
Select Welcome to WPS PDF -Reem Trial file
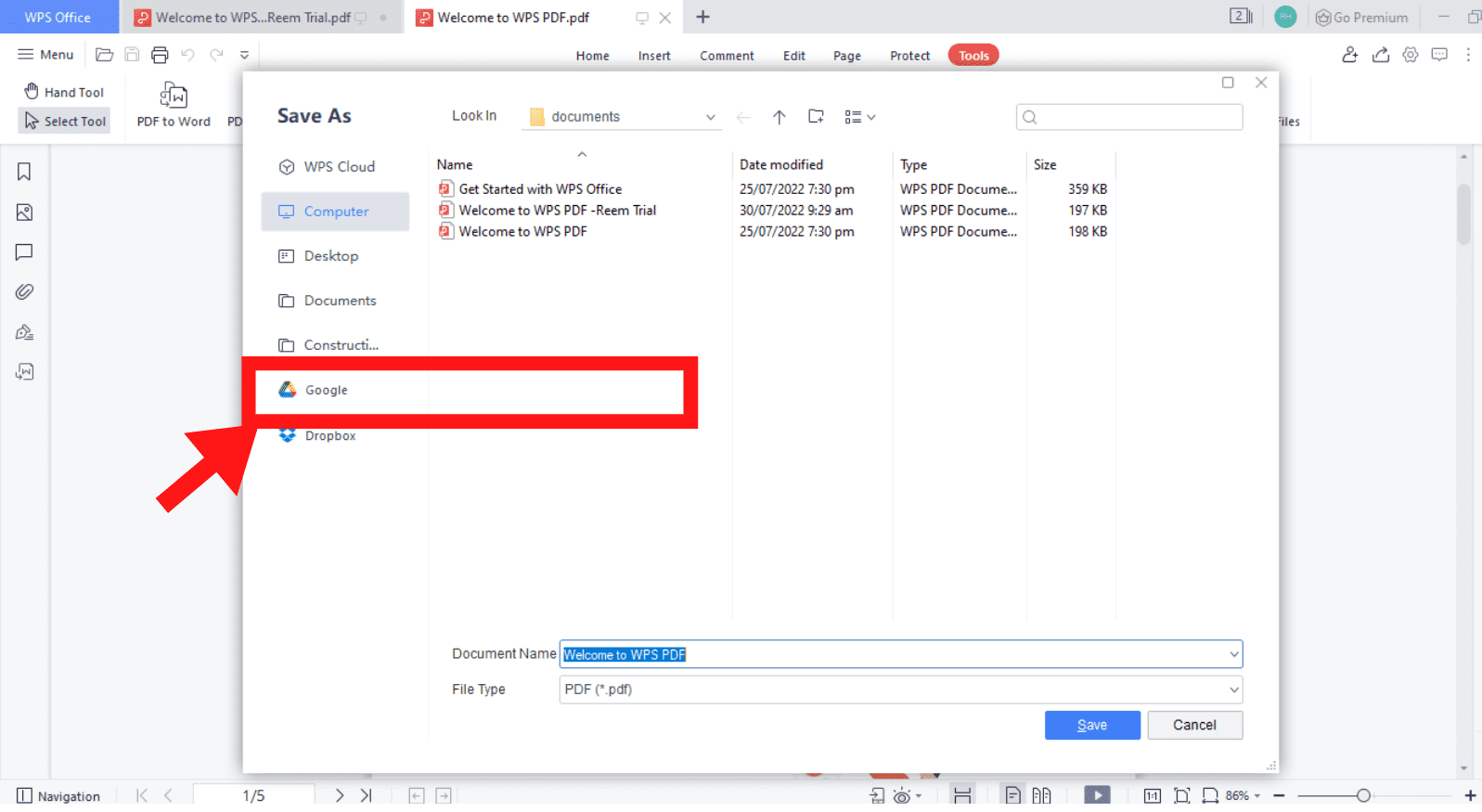557,211
